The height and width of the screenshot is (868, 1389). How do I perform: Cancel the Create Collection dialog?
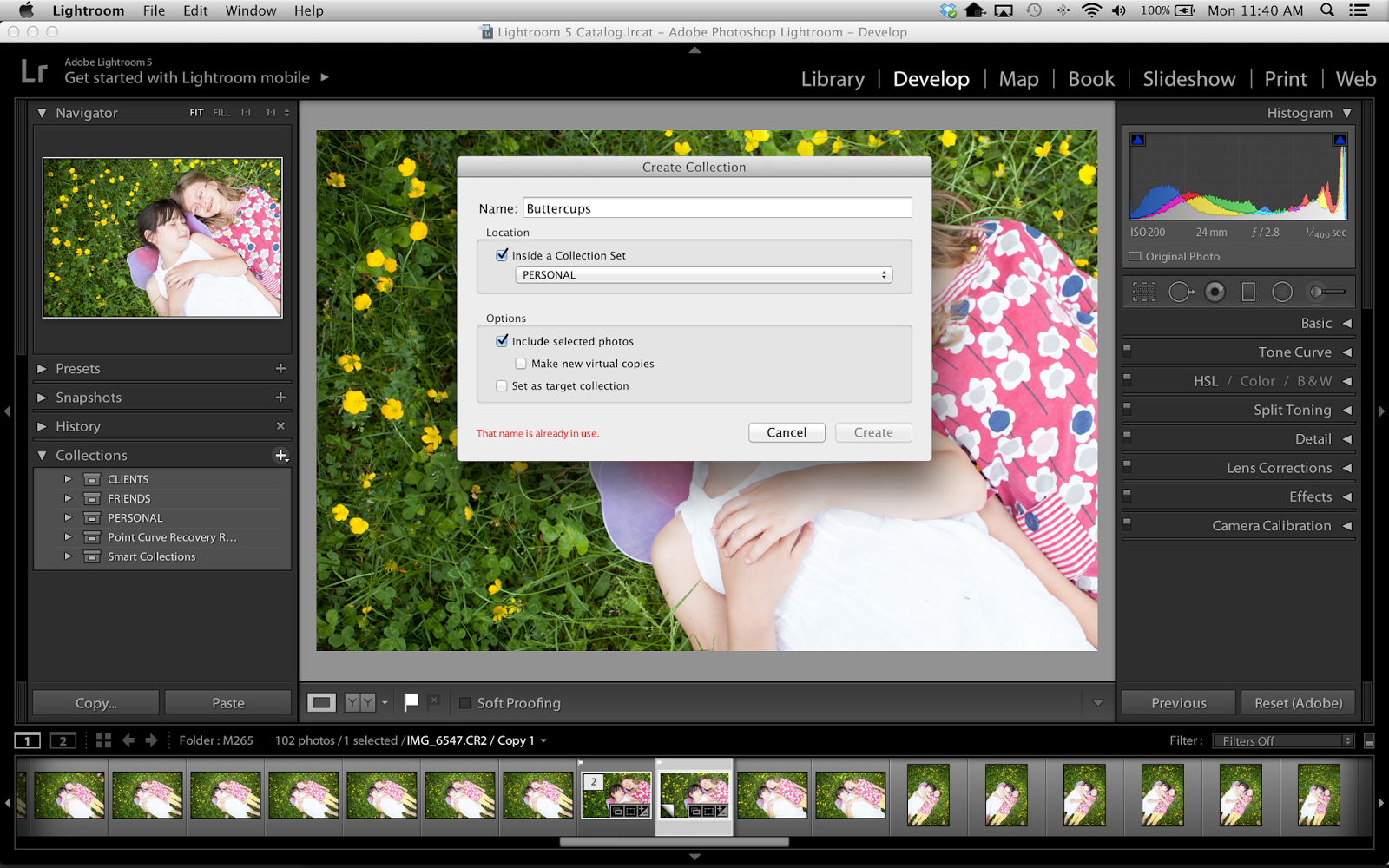[x=786, y=431]
